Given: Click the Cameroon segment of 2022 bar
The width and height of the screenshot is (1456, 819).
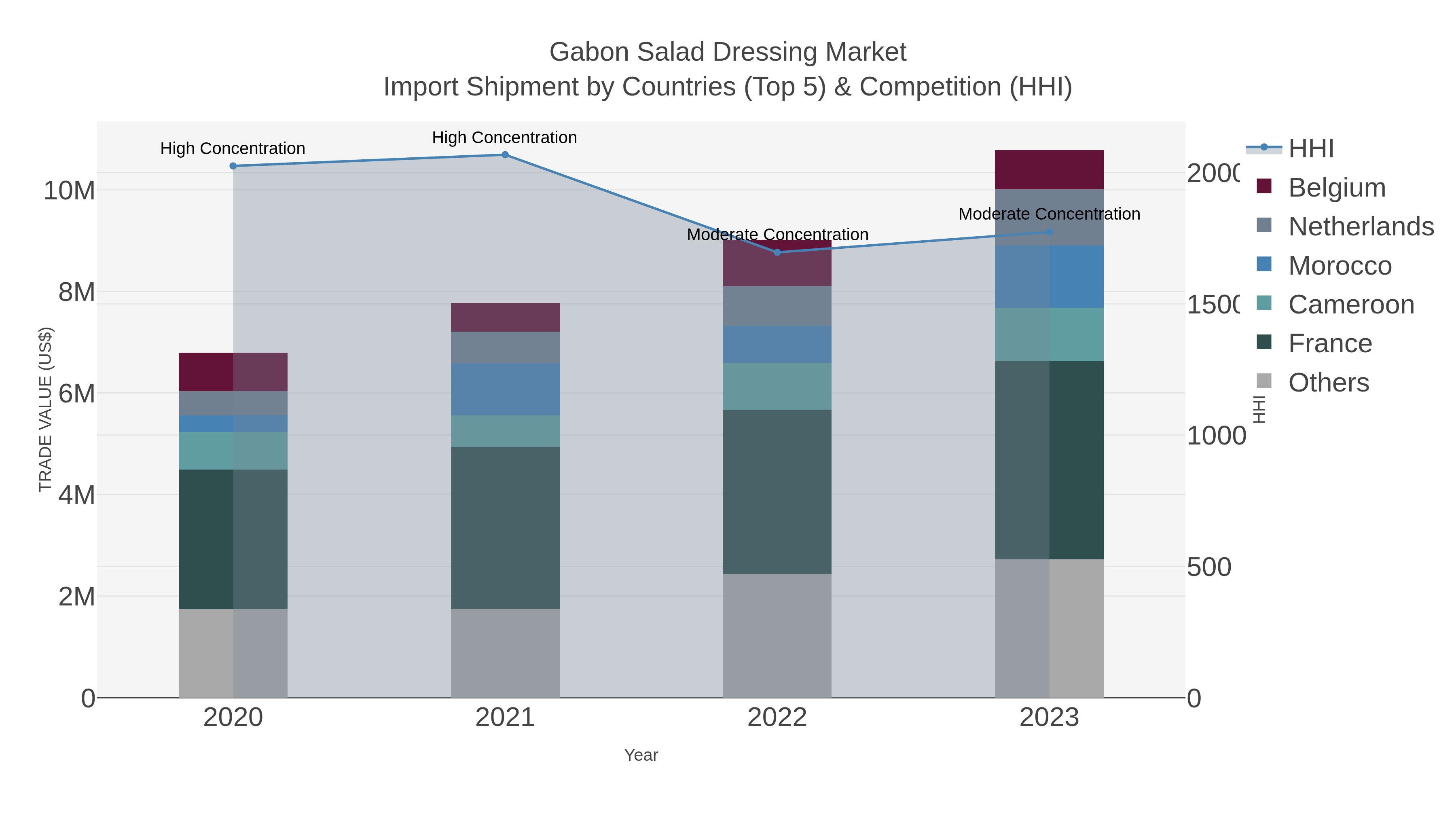Looking at the screenshot, I should 777,387.
